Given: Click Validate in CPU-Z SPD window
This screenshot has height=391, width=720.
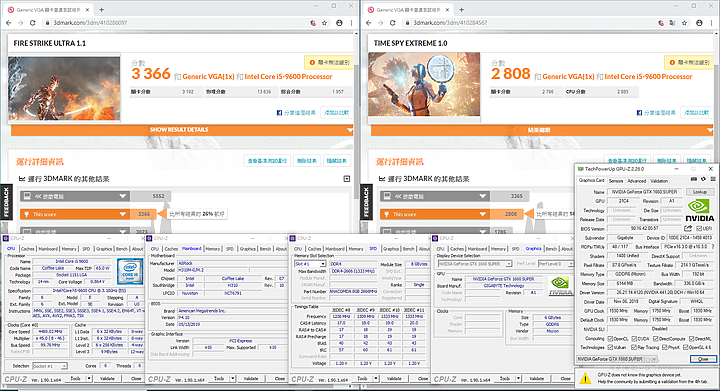Looking at the screenshot, I should [x=394, y=379].
